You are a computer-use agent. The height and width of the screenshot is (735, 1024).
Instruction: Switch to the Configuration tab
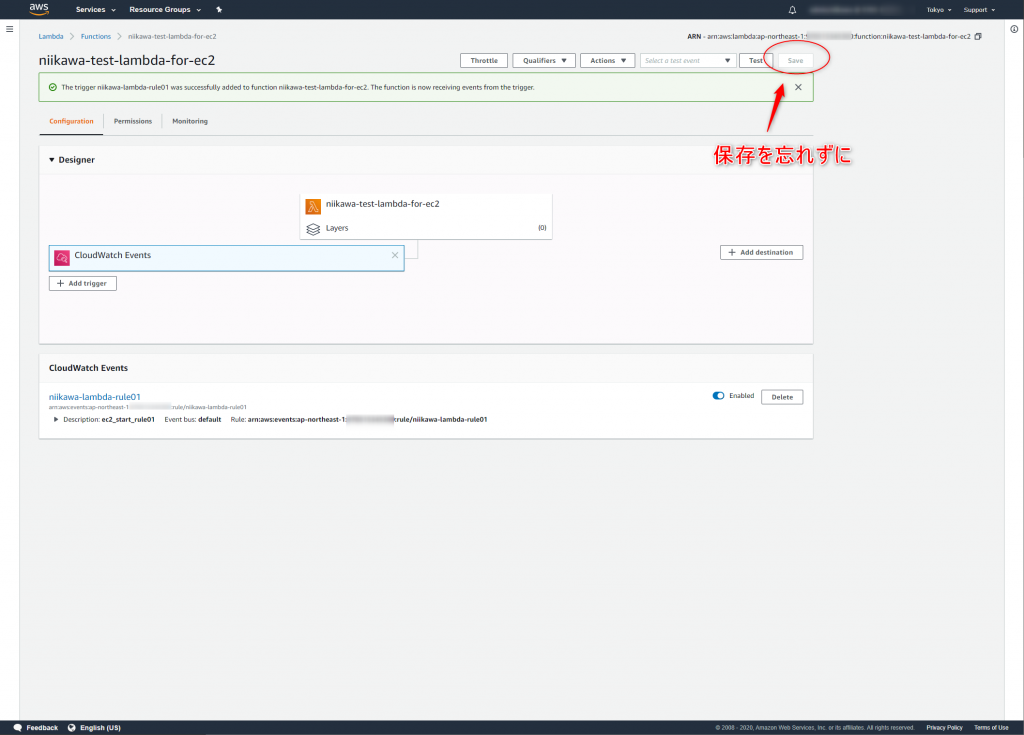(x=71, y=122)
